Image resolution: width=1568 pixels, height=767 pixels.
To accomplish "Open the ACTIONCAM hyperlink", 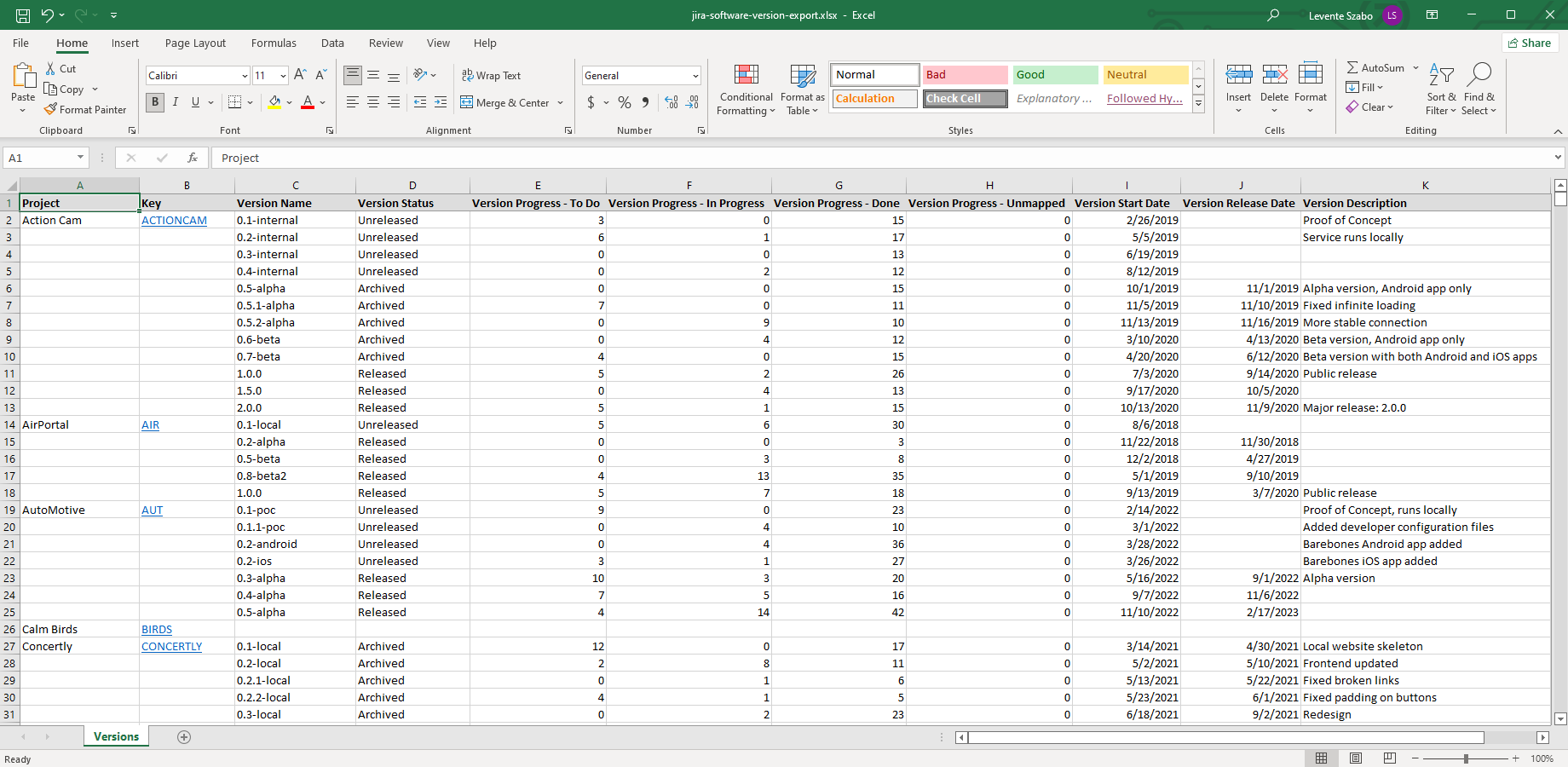I will 174,220.
